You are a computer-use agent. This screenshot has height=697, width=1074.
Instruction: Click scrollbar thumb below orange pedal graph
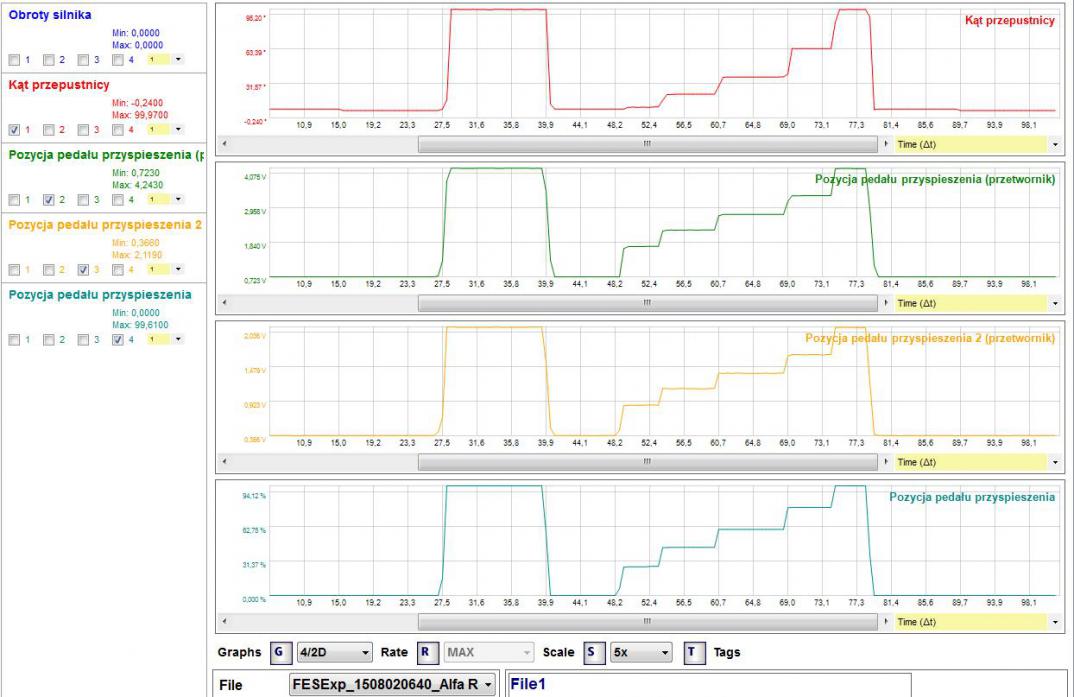[x=647, y=461]
